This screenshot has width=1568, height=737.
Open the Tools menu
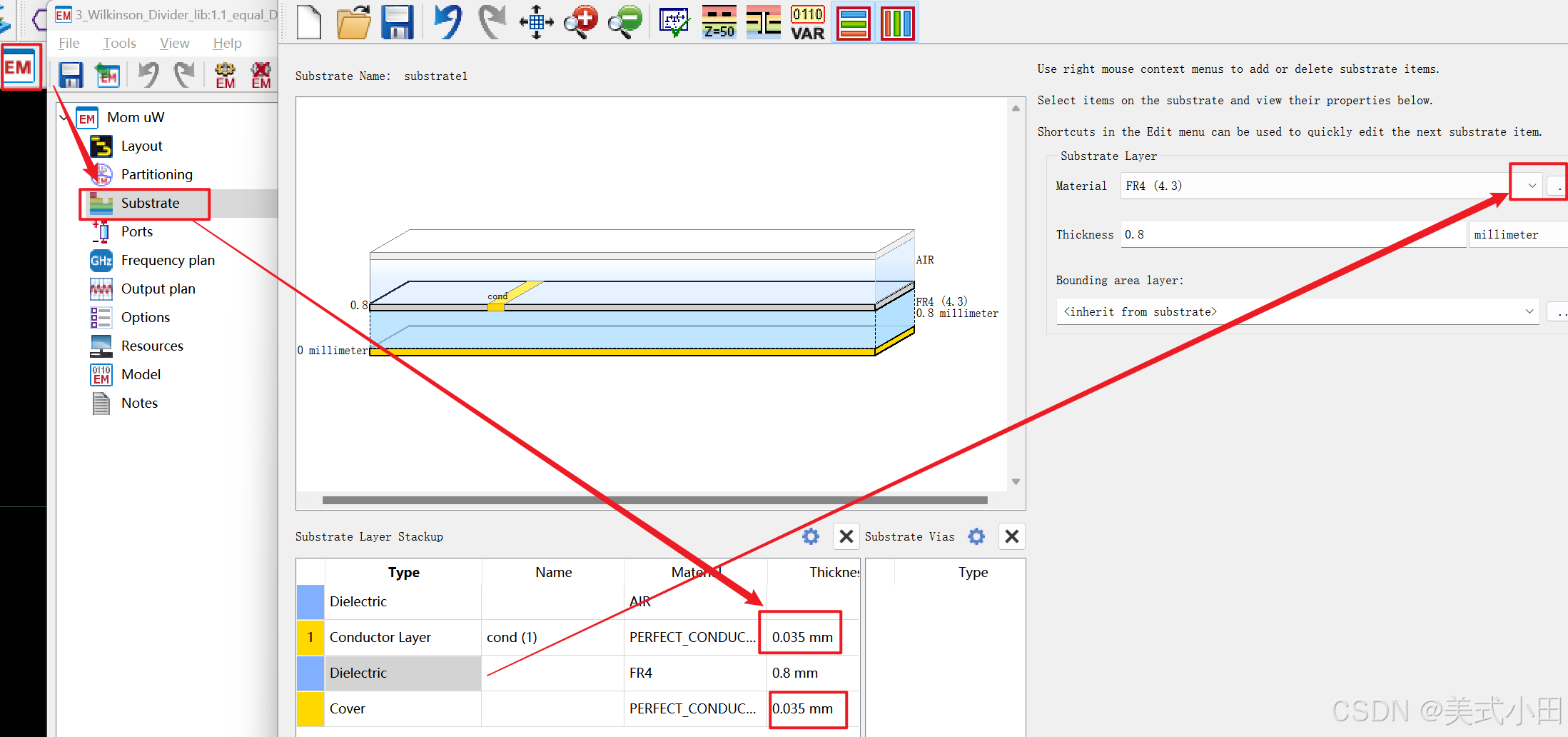(x=119, y=43)
